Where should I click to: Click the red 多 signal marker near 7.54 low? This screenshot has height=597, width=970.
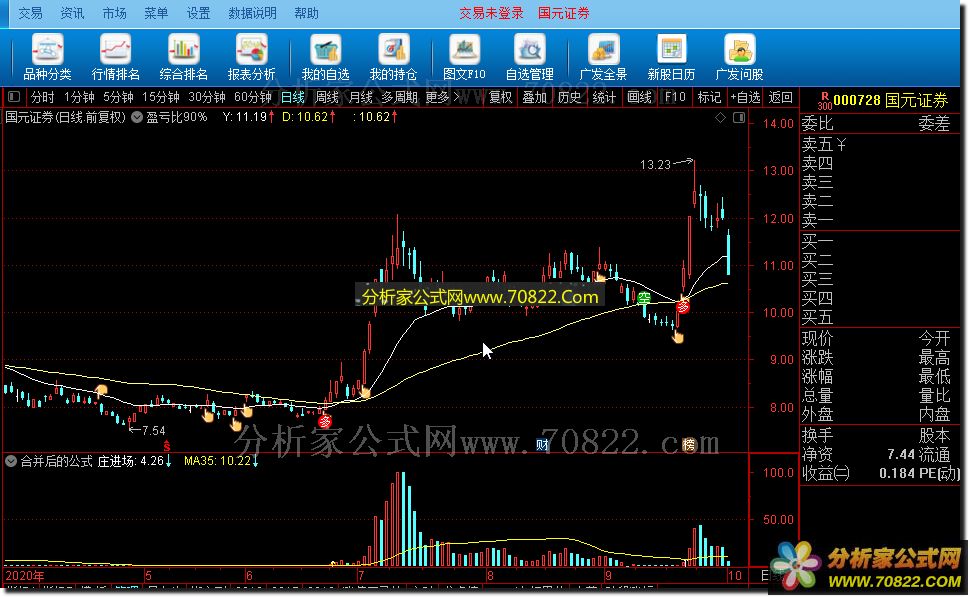325,422
